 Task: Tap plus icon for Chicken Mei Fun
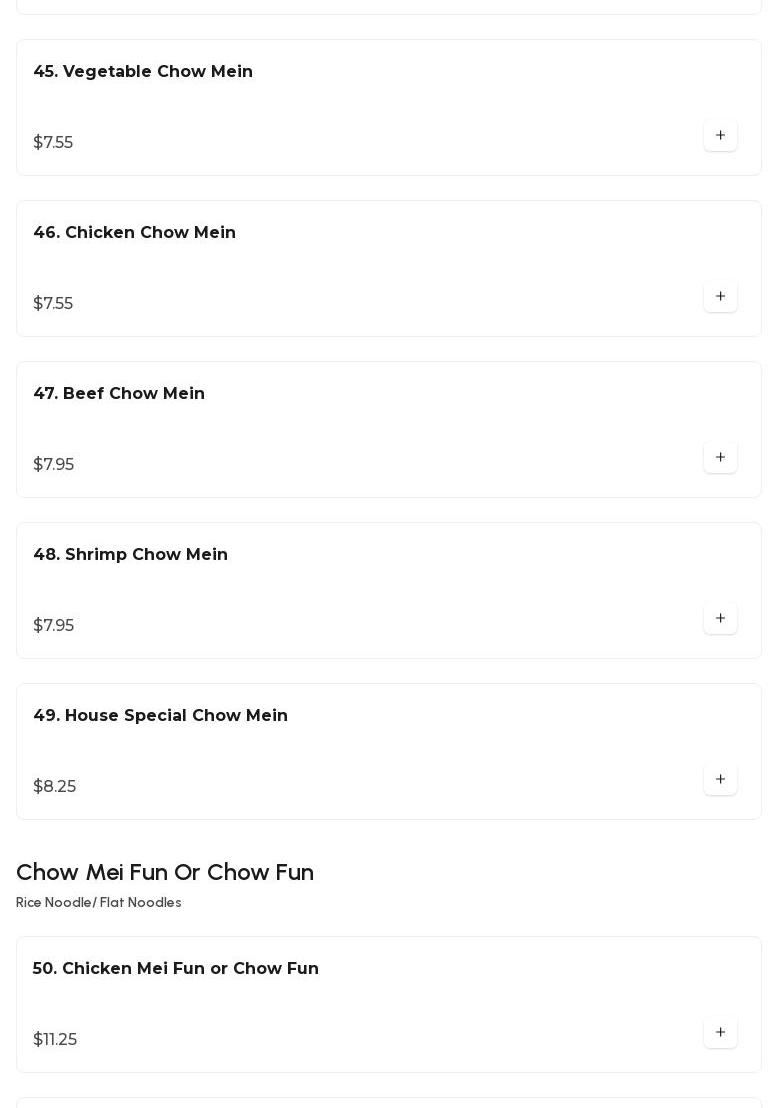720,1033
